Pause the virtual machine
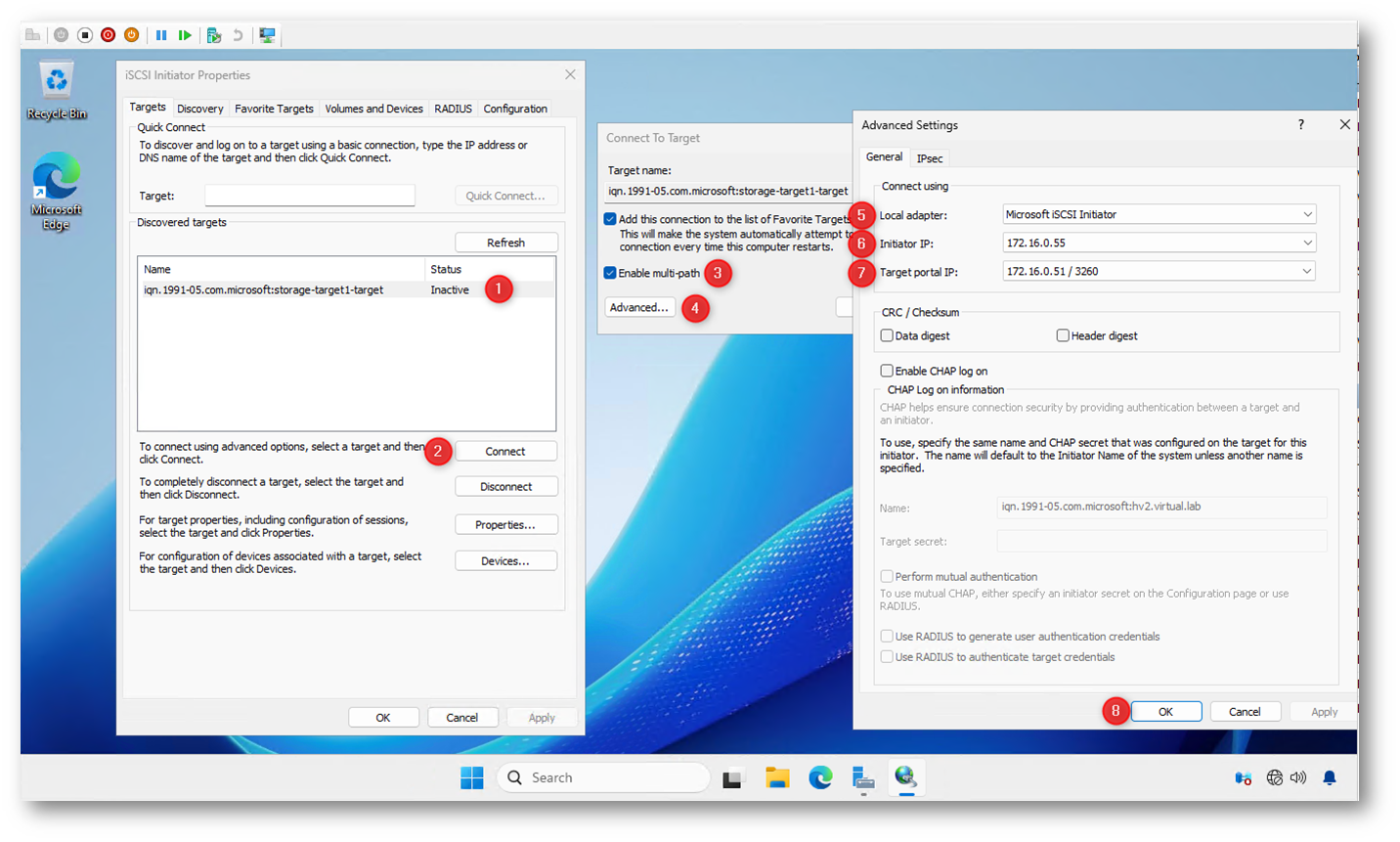 point(161,35)
